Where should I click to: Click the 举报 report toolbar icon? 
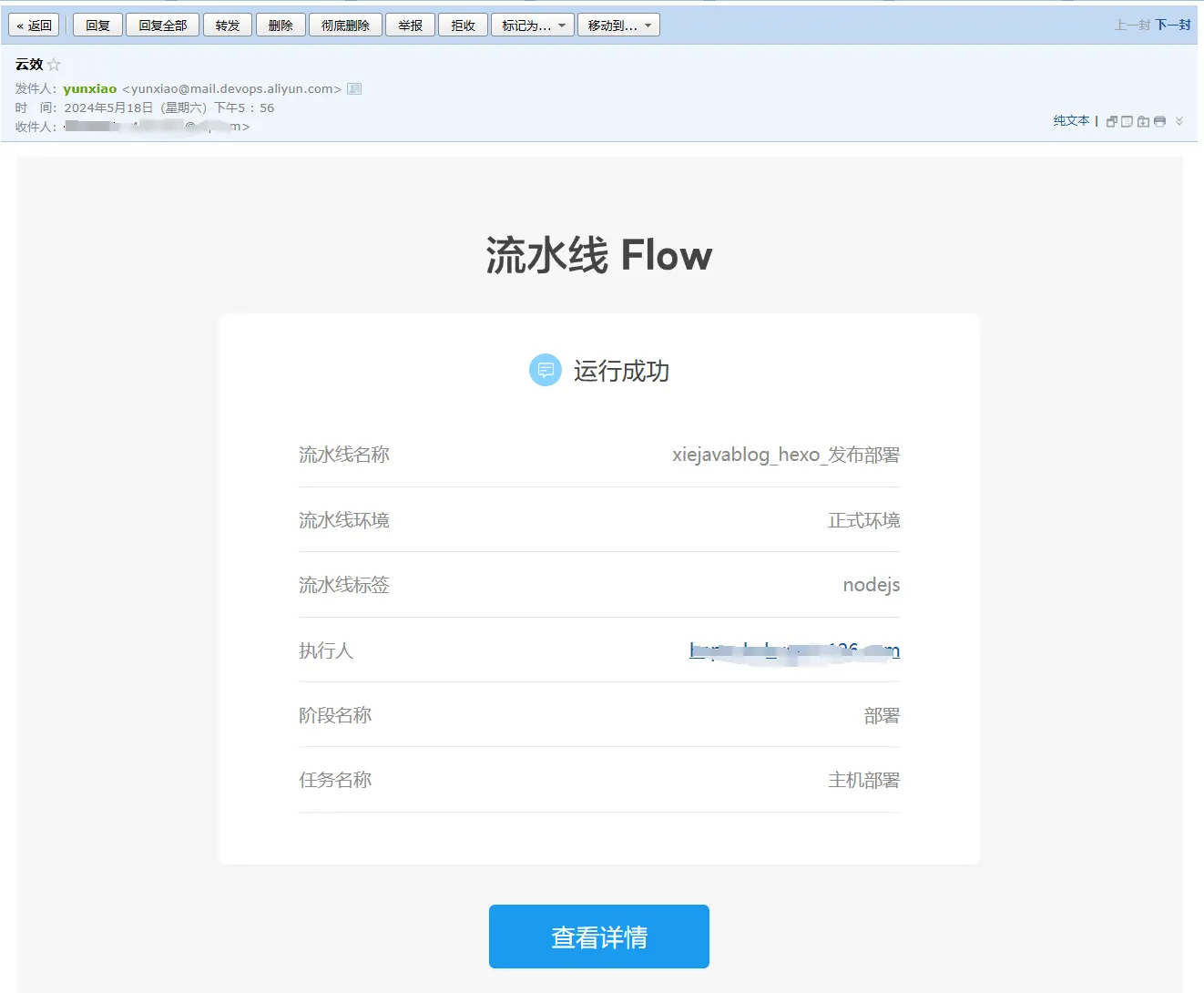point(410,25)
